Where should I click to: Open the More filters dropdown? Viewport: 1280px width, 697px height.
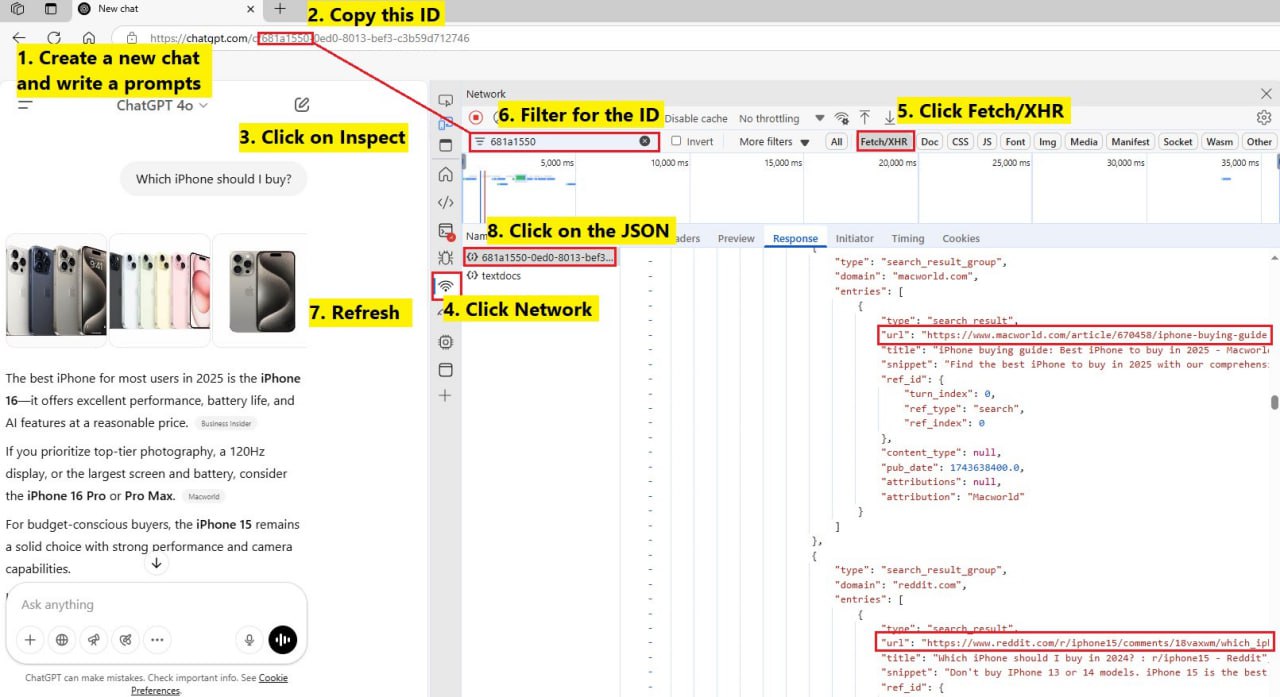774,142
